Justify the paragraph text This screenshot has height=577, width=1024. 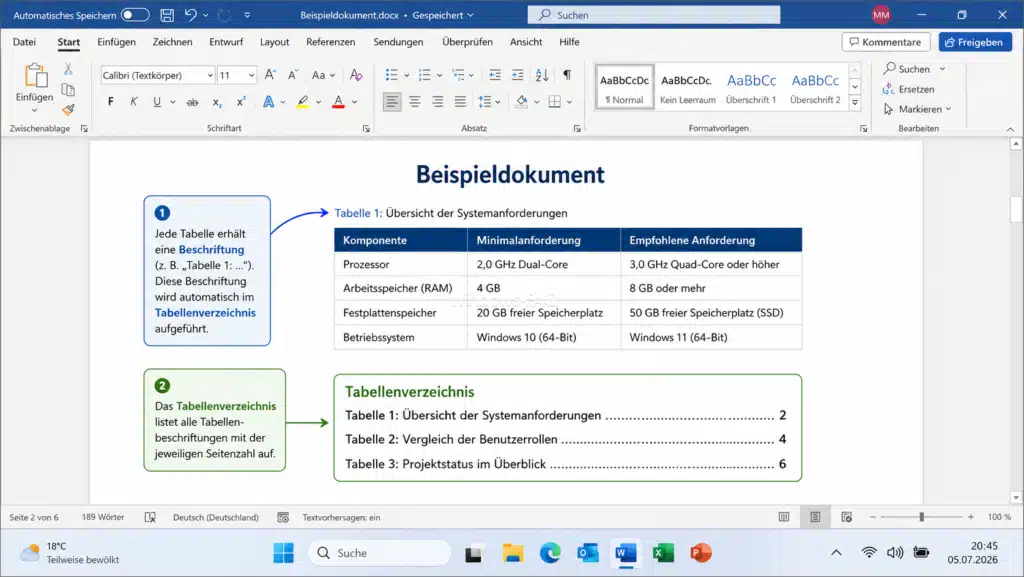coord(460,102)
